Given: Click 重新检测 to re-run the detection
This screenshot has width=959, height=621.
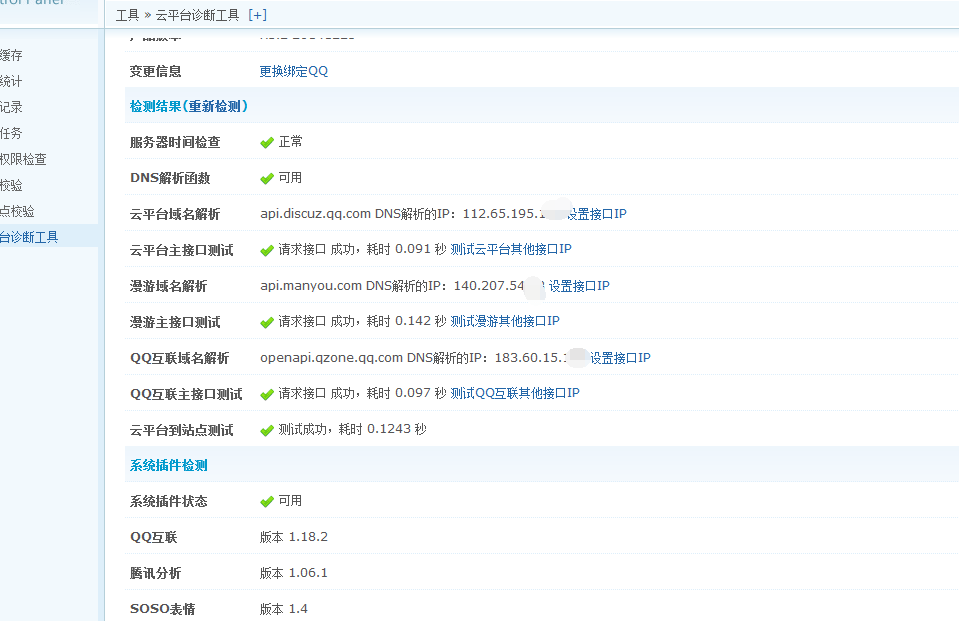Looking at the screenshot, I should (215, 106).
